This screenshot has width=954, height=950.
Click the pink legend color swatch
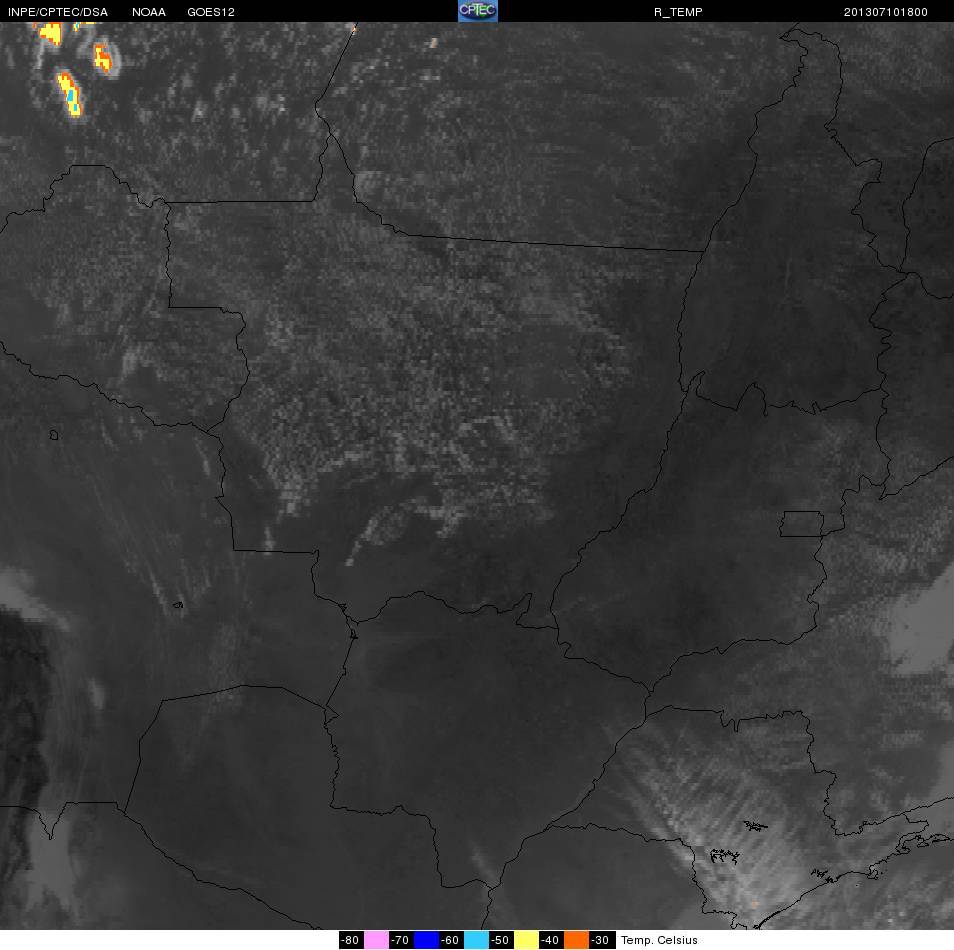click(x=377, y=940)
